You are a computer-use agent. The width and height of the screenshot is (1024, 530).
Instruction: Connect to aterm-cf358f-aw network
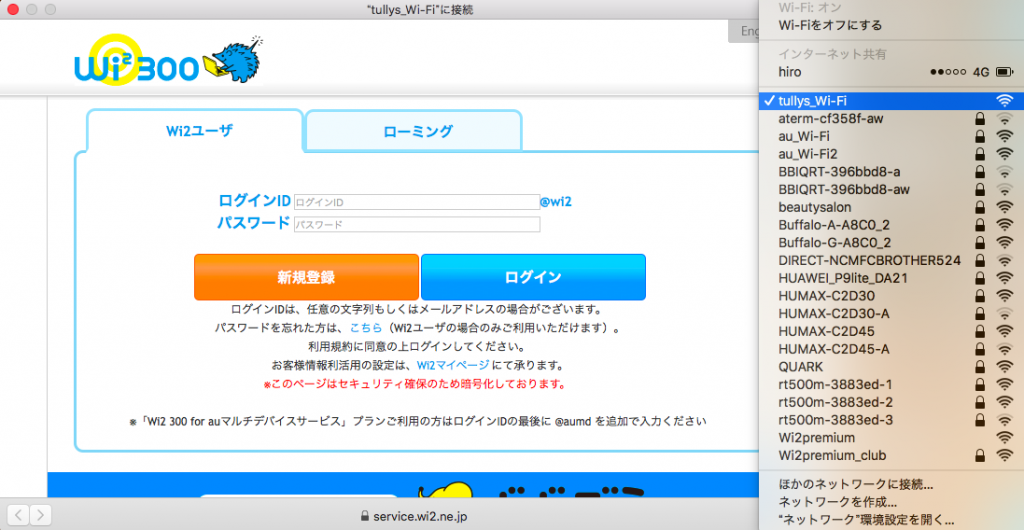tap(892, 118)
